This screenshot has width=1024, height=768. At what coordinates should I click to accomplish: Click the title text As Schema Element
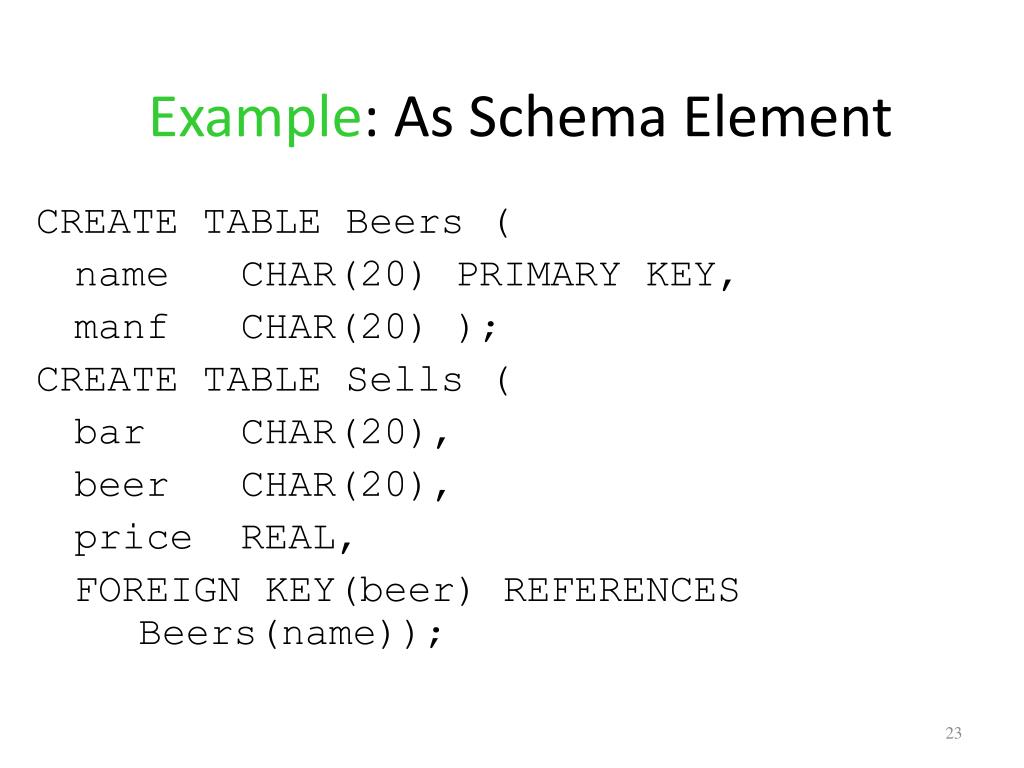tap(643, 116)
